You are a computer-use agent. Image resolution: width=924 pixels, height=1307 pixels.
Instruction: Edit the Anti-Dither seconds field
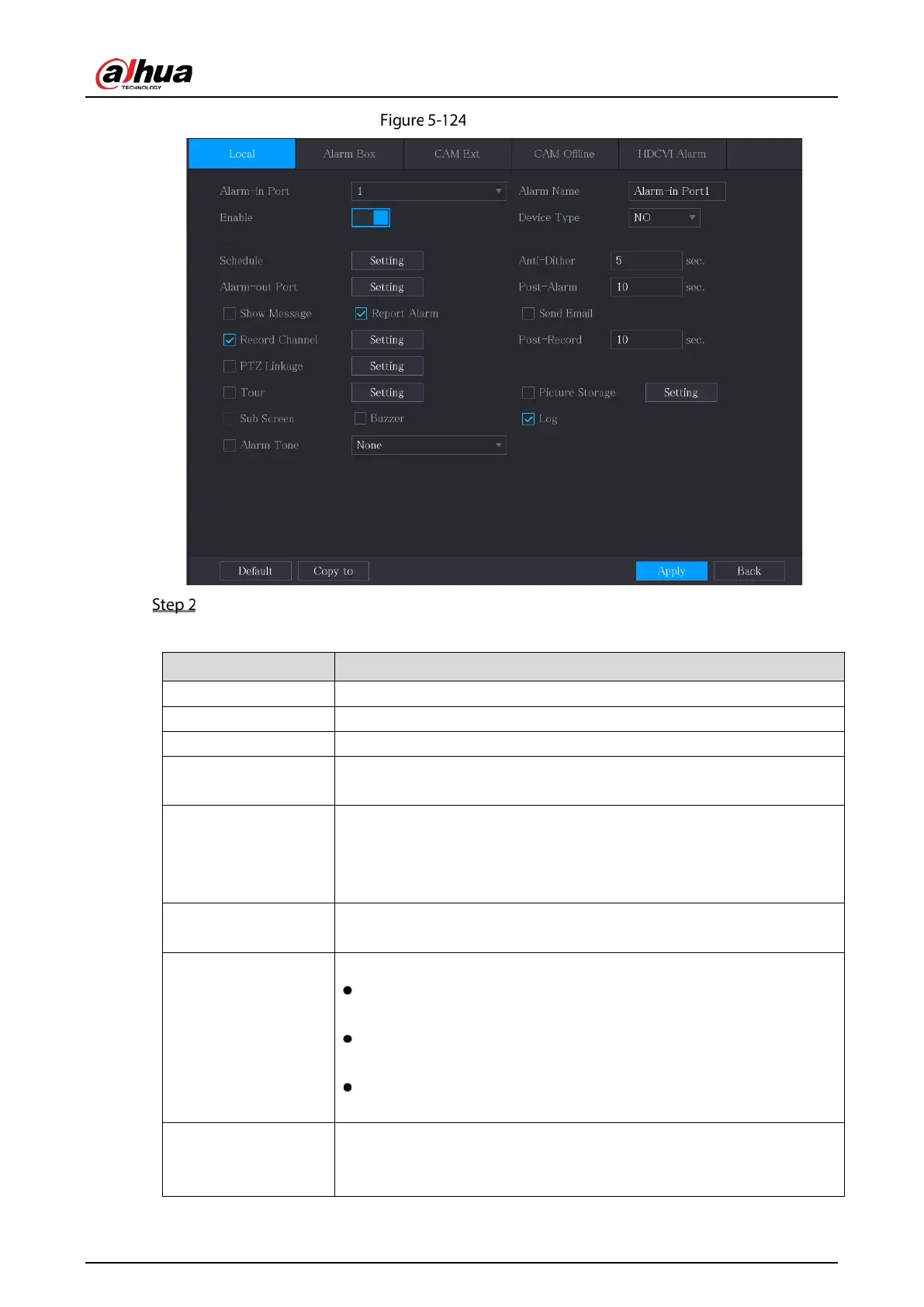click(646, 261)
